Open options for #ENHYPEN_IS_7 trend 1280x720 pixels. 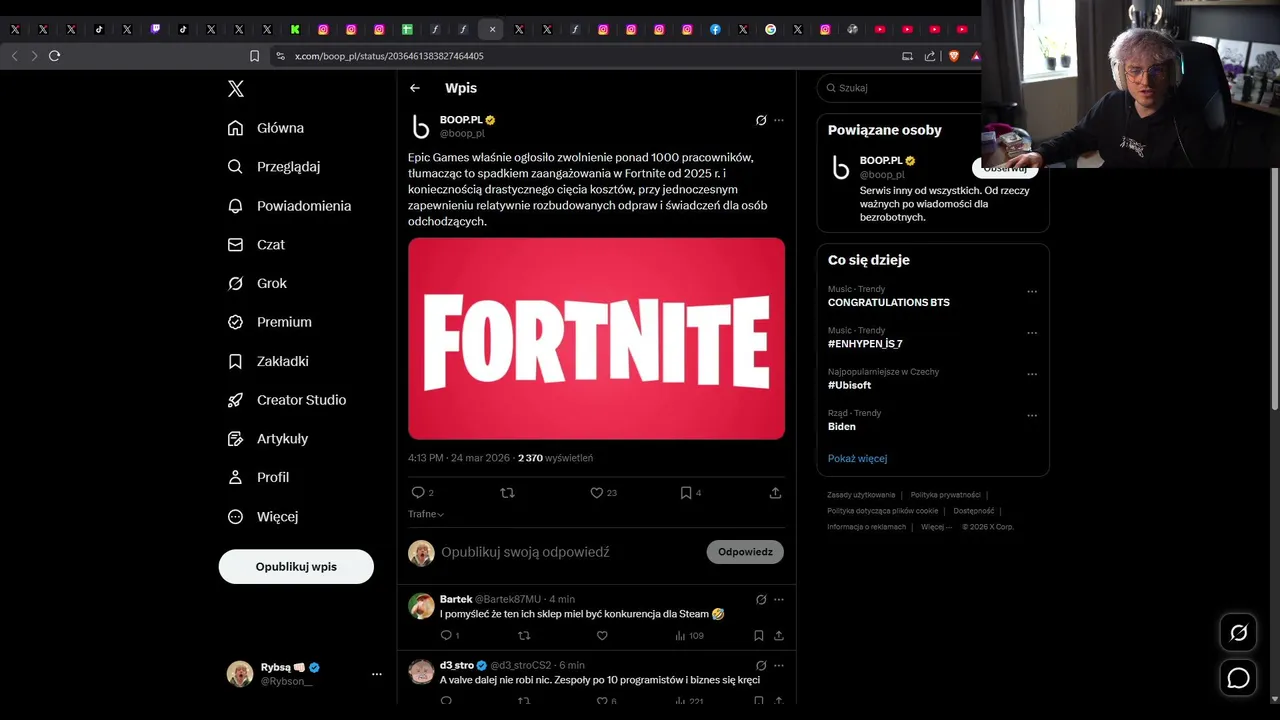point(1032,333)
